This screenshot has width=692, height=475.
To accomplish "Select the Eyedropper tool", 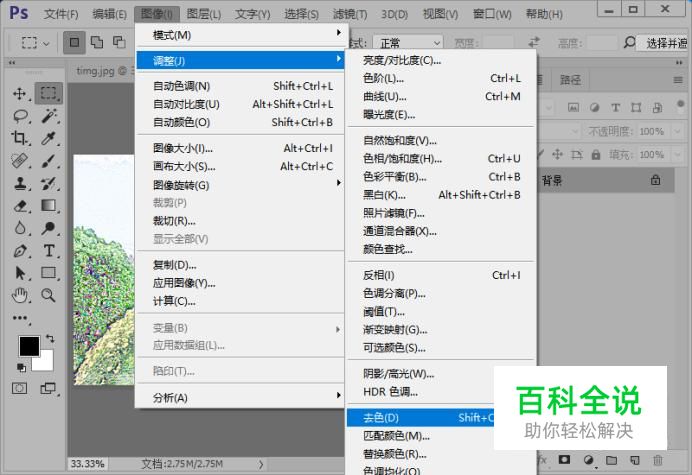I will click(x=49, y=138).
